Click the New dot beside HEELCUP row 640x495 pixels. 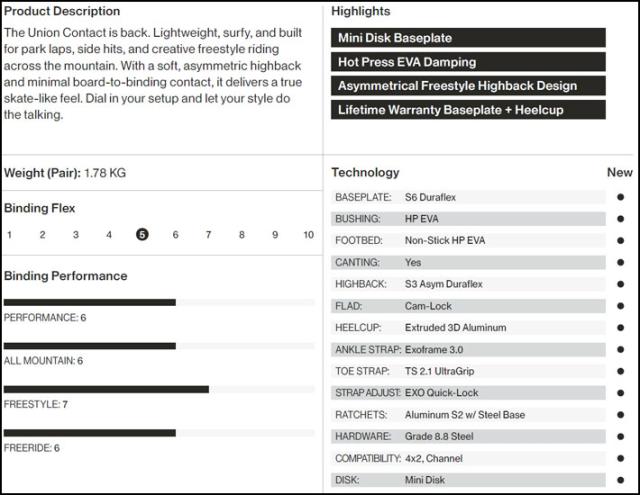click(x=620, y=328)
